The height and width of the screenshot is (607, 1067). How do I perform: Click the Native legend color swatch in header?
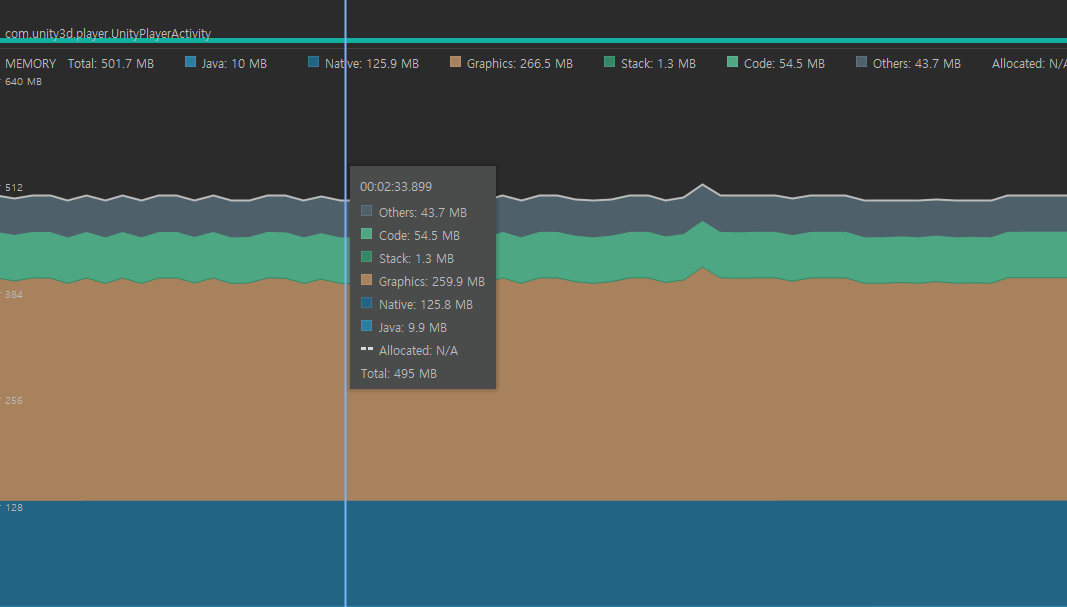point(314,62)
